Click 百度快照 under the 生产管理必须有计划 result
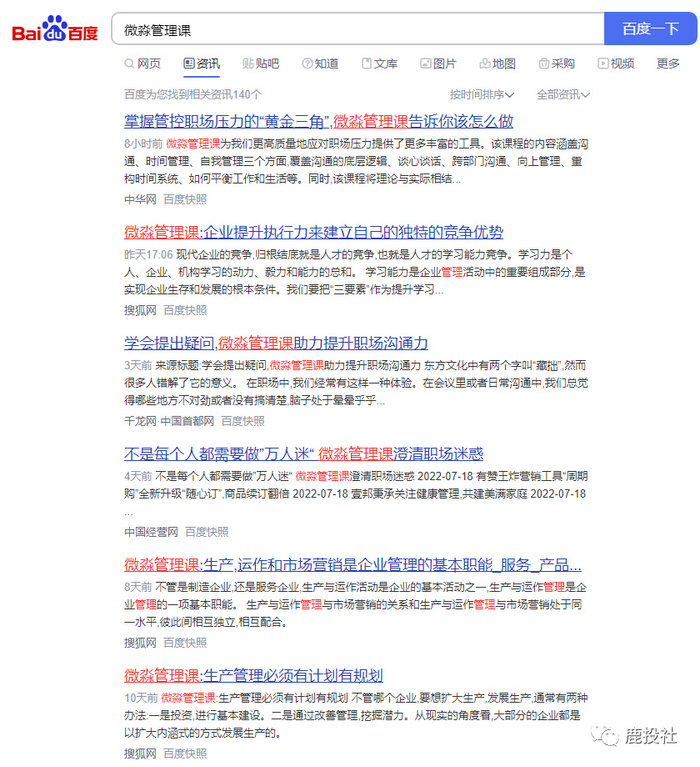This screenshot has width=700, height=767. point(185,754)
